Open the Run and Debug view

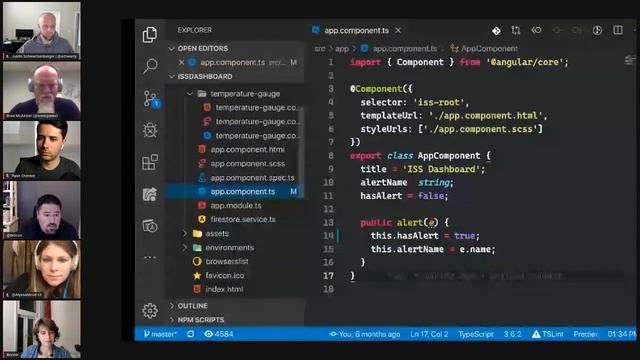(x=150, y=131)
